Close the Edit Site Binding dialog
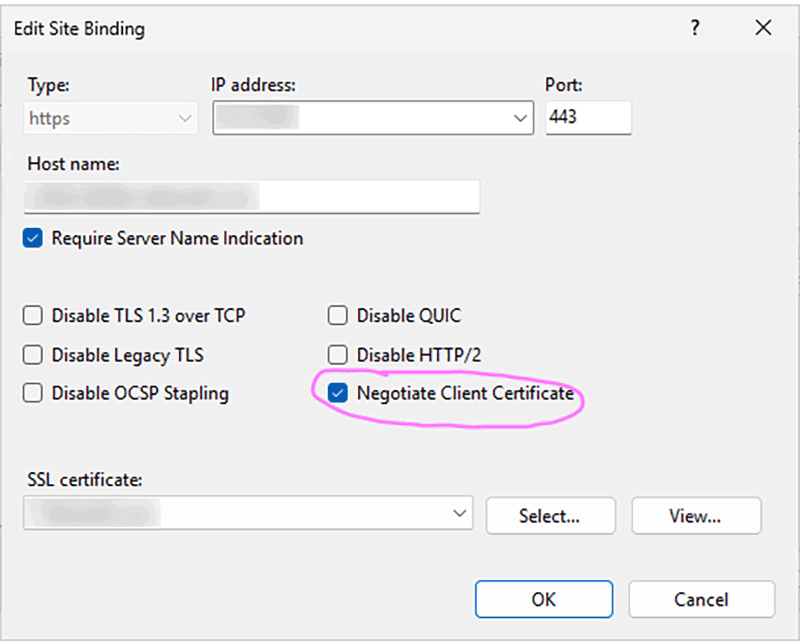The image size is (800, 641). [763, 28]
